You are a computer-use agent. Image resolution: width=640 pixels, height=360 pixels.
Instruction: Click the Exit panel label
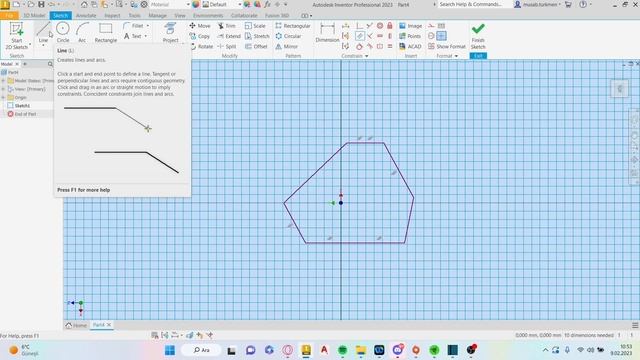point(478,56)
